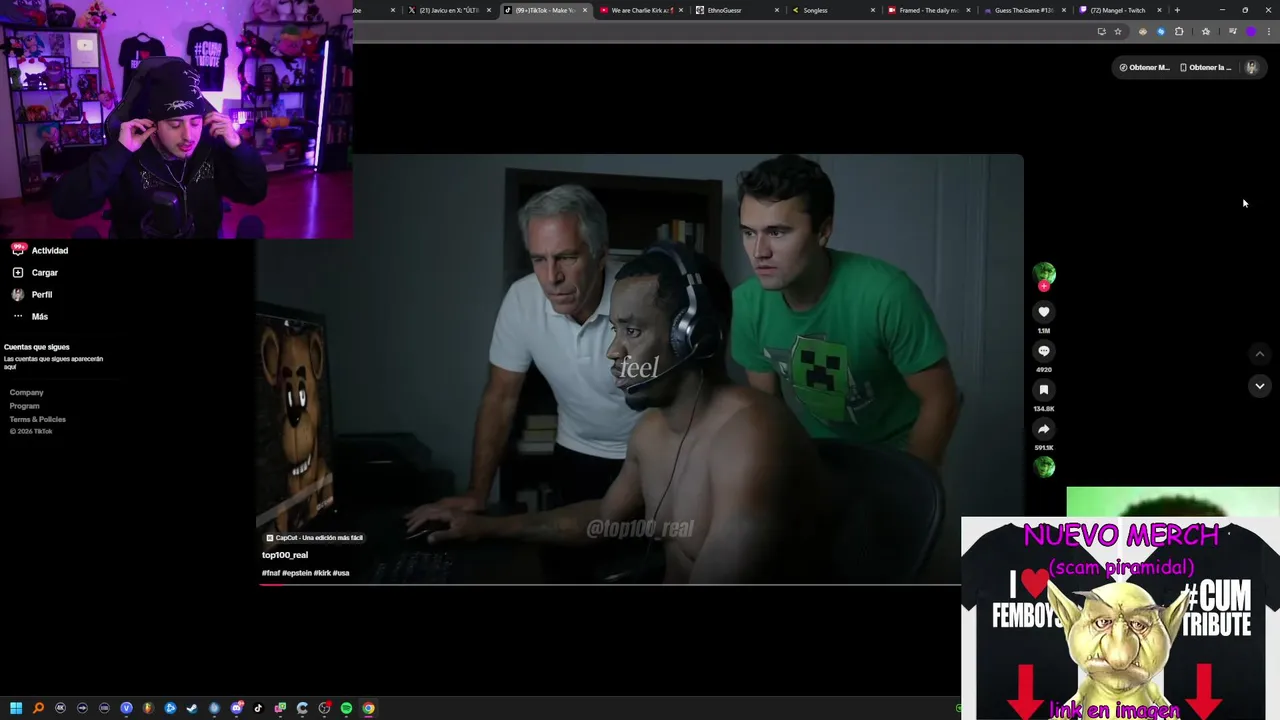The height and width of the screenshot is (720, 1280).
Task: Seek on the video progress bar
Action: pos(610,585)
